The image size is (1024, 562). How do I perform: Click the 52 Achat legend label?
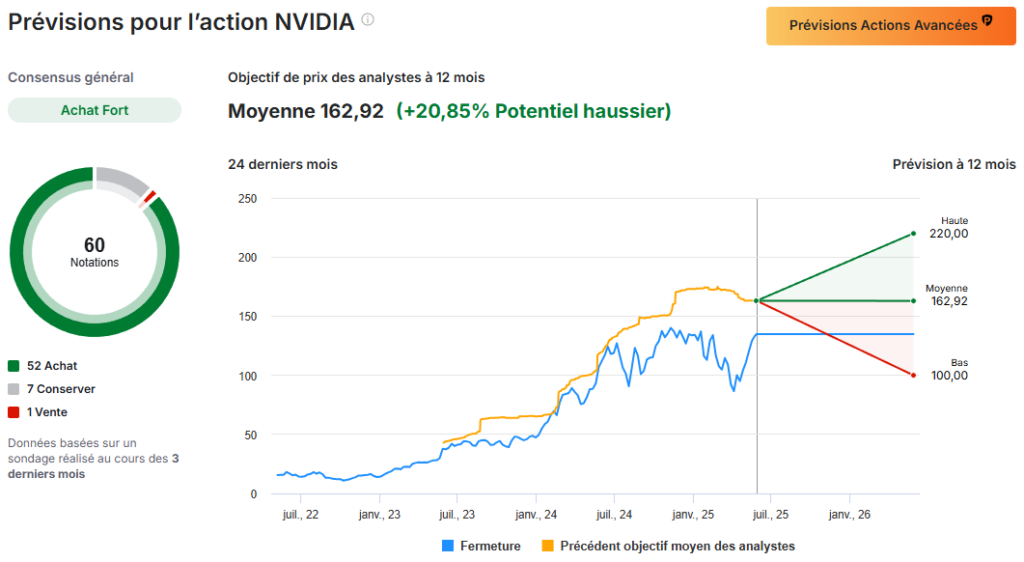tap(55, 366)
